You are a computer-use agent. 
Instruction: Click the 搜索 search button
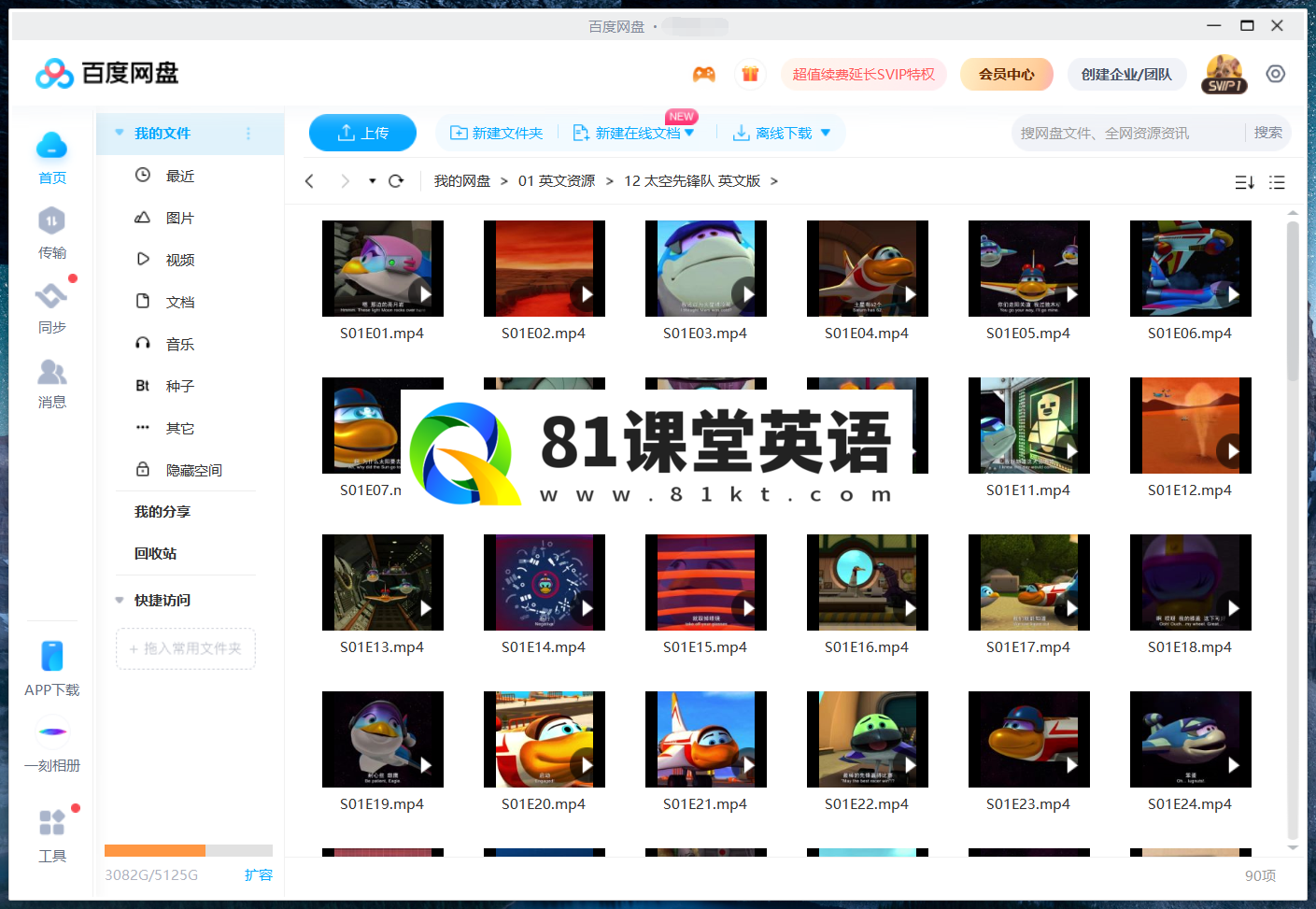[x=1267, y=133]
